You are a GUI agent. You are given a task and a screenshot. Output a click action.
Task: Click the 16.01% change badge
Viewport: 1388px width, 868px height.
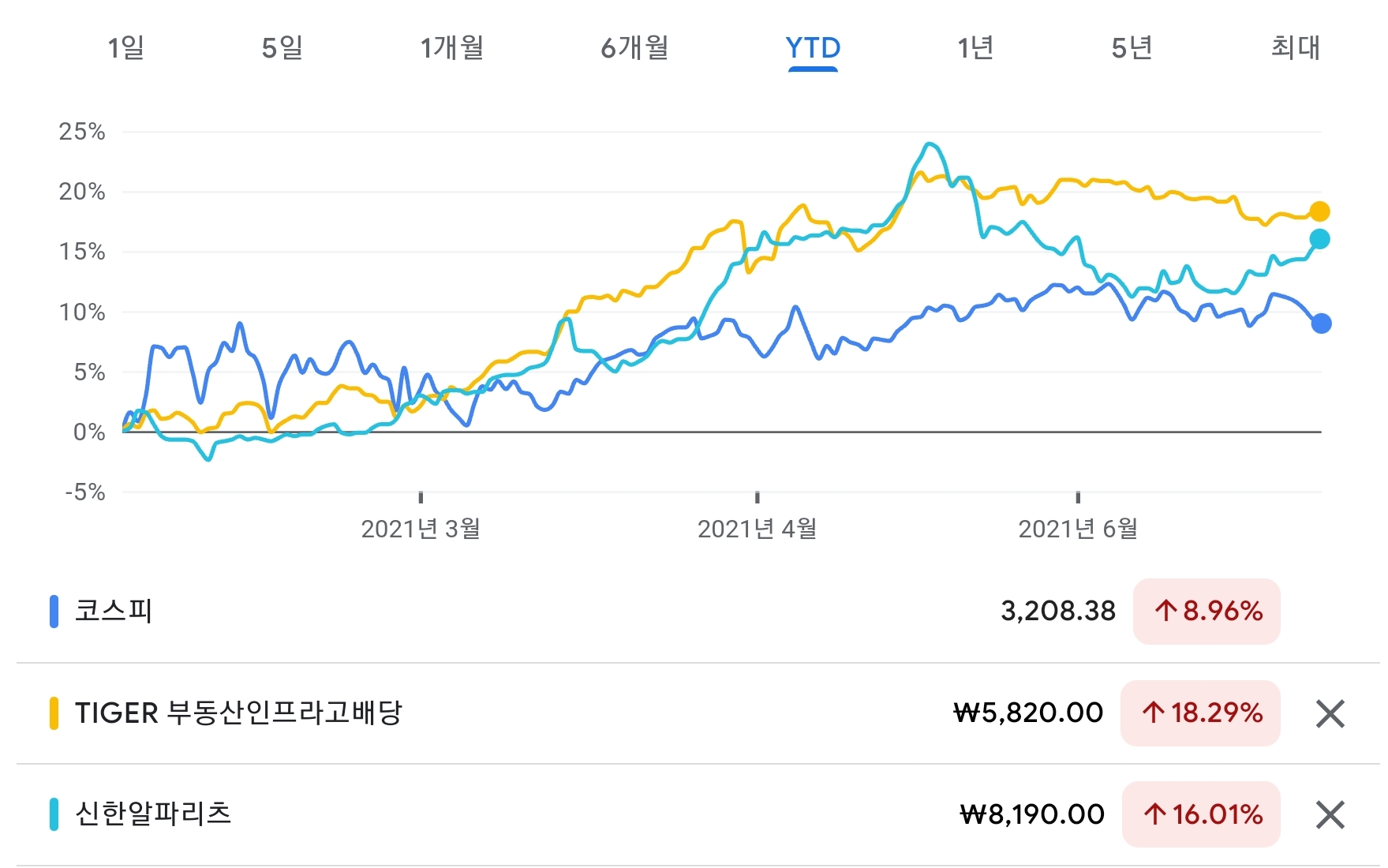click(1201, 814)
